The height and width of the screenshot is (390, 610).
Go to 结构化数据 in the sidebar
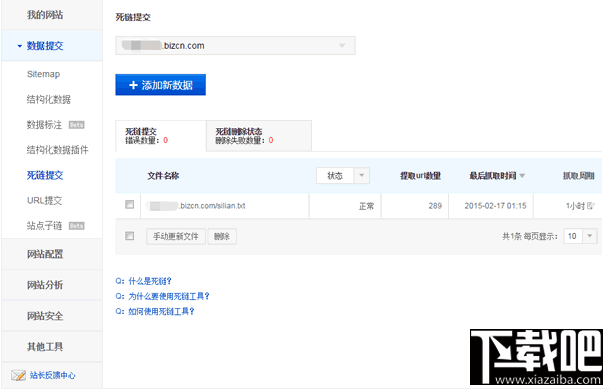(49, 99)
